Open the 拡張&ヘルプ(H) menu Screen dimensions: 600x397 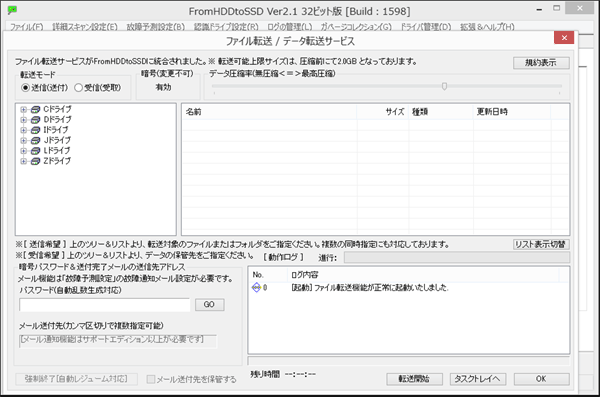coord(487,27)
